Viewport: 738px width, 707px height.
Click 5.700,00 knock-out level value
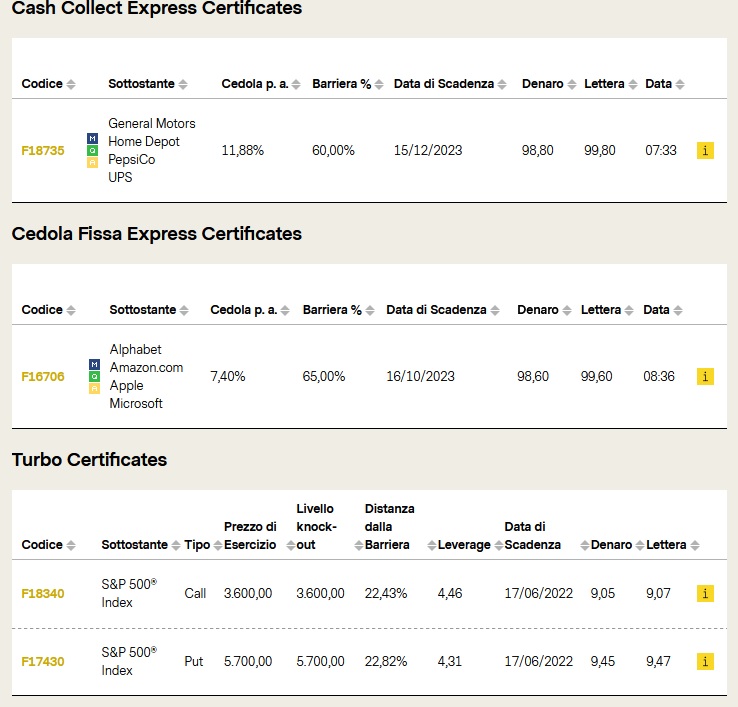point(321,661)
